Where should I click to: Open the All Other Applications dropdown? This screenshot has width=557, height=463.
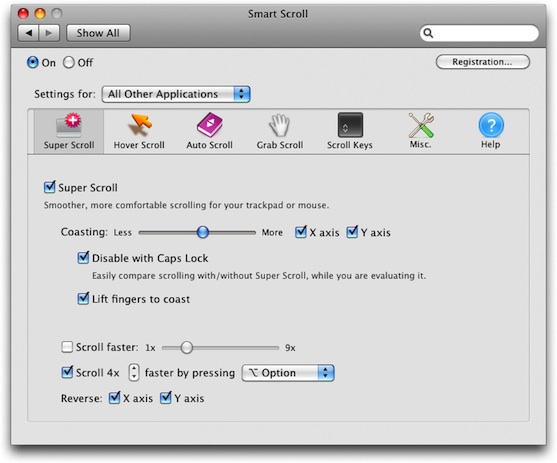pos(176,94)
